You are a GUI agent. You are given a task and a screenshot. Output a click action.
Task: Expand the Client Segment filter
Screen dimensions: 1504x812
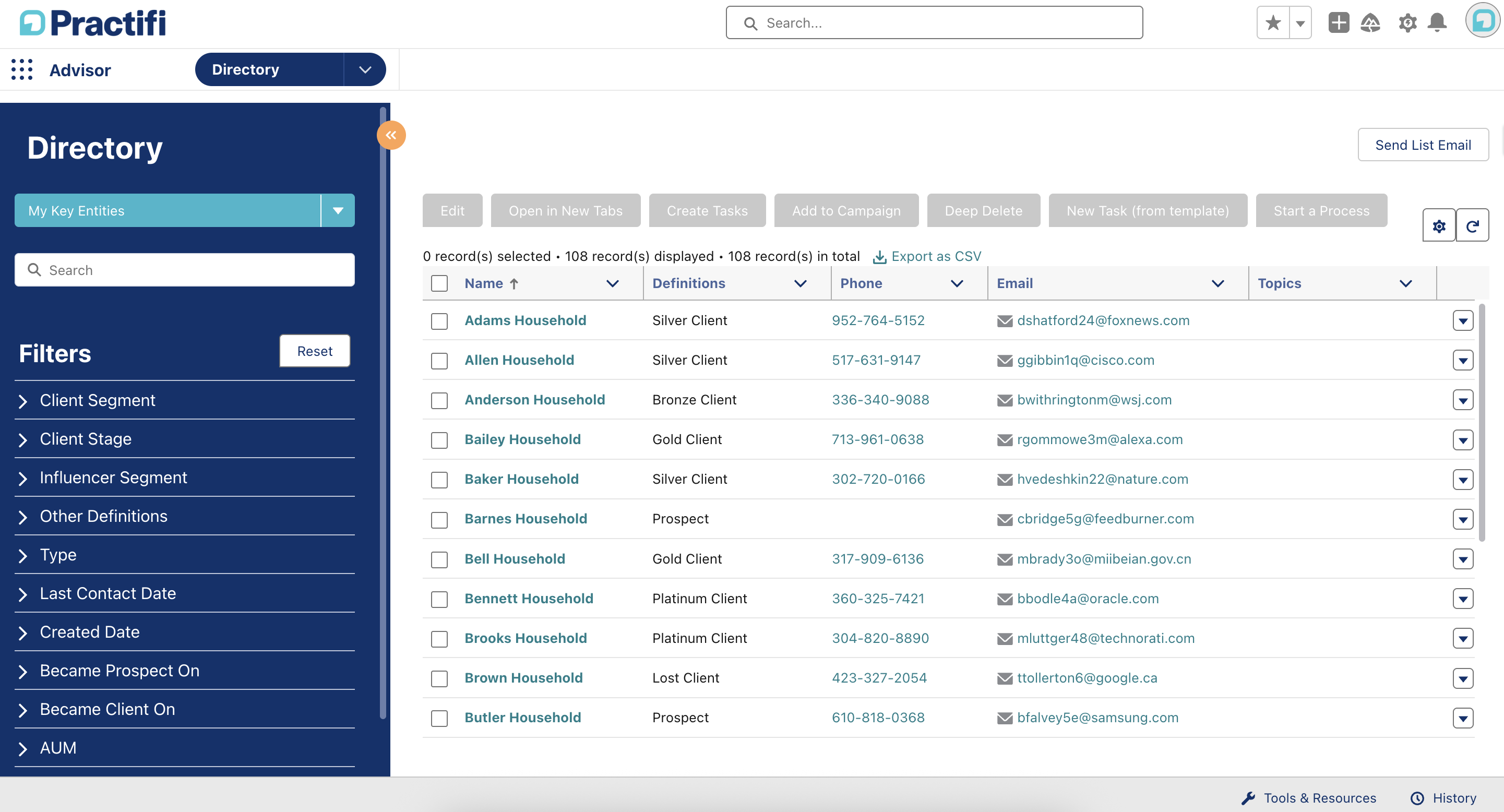[185, 400]
